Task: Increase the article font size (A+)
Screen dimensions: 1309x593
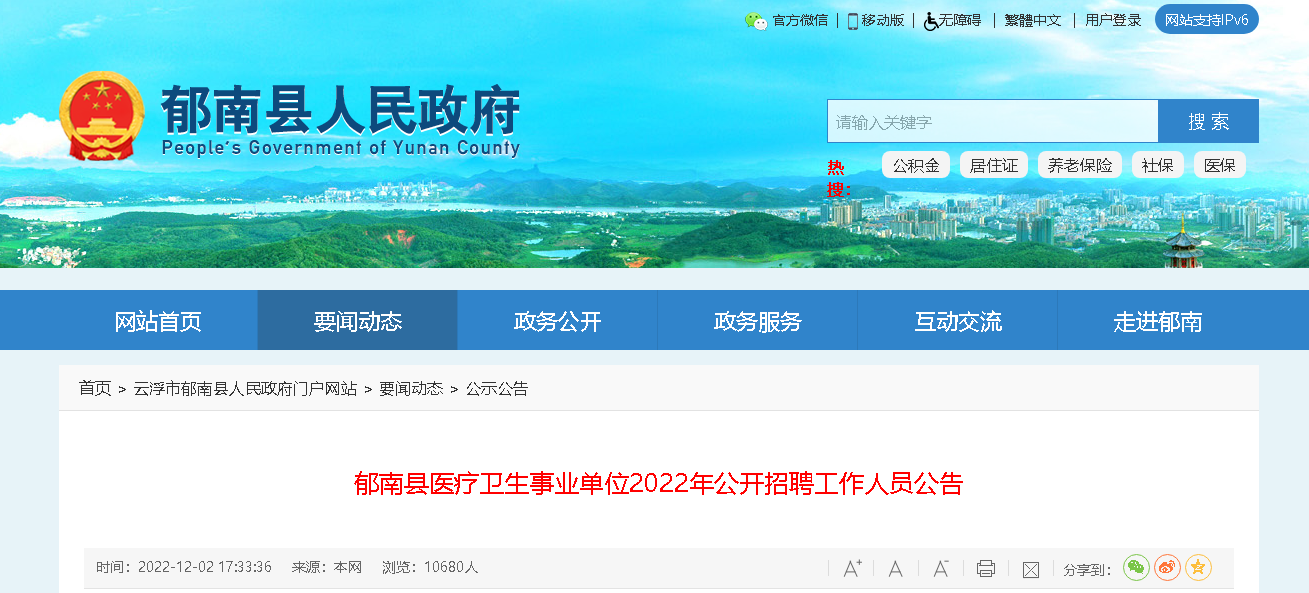Action: [852, 568]
